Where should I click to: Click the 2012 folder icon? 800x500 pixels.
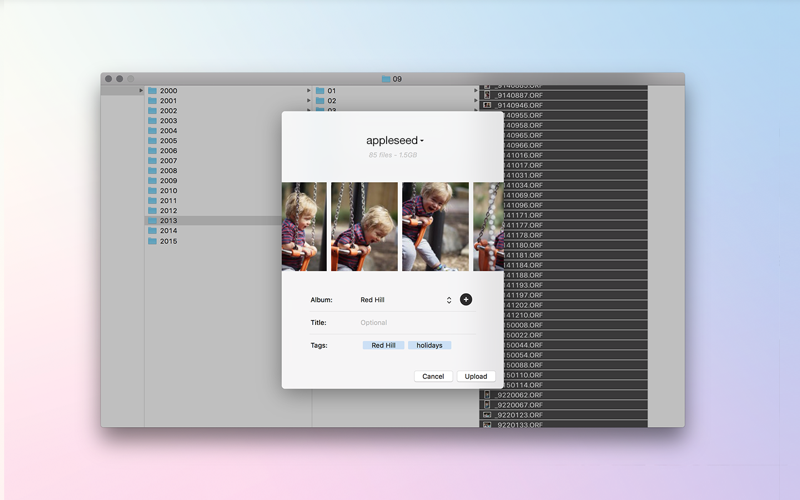click(152, 210)
